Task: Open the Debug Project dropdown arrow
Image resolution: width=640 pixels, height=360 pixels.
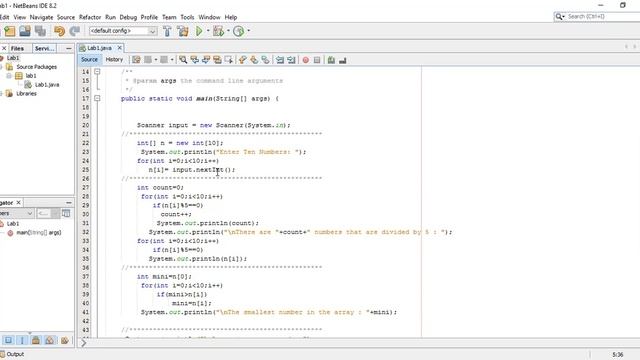Action: (x=228, y=31)
